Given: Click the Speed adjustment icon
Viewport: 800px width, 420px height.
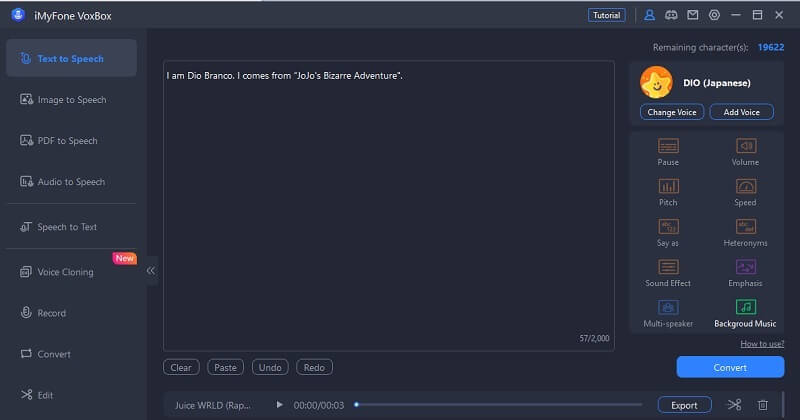Looking at the screenshot, I should click(745, 186).
